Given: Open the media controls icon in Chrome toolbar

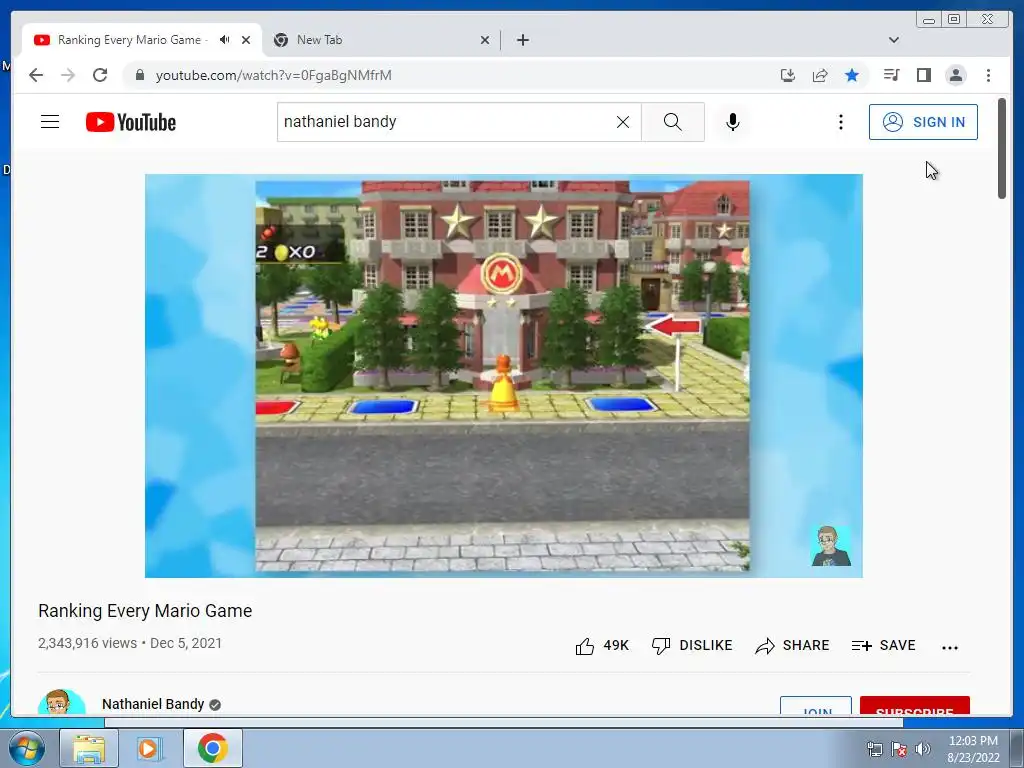Looking at the screenshot, I should point(891,75).
